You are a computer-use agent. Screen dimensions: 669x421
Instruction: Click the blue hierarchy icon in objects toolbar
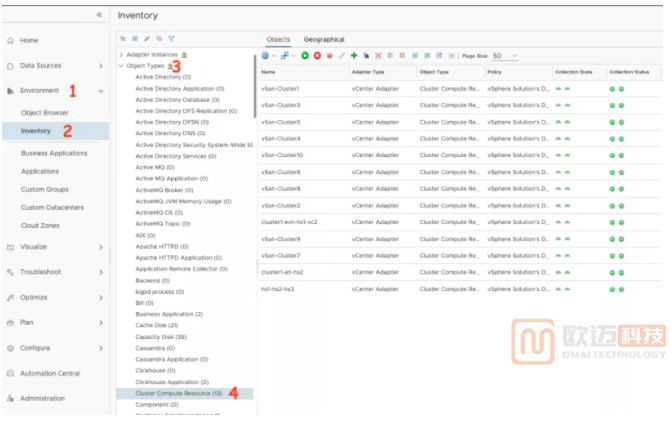pos(285,56)
